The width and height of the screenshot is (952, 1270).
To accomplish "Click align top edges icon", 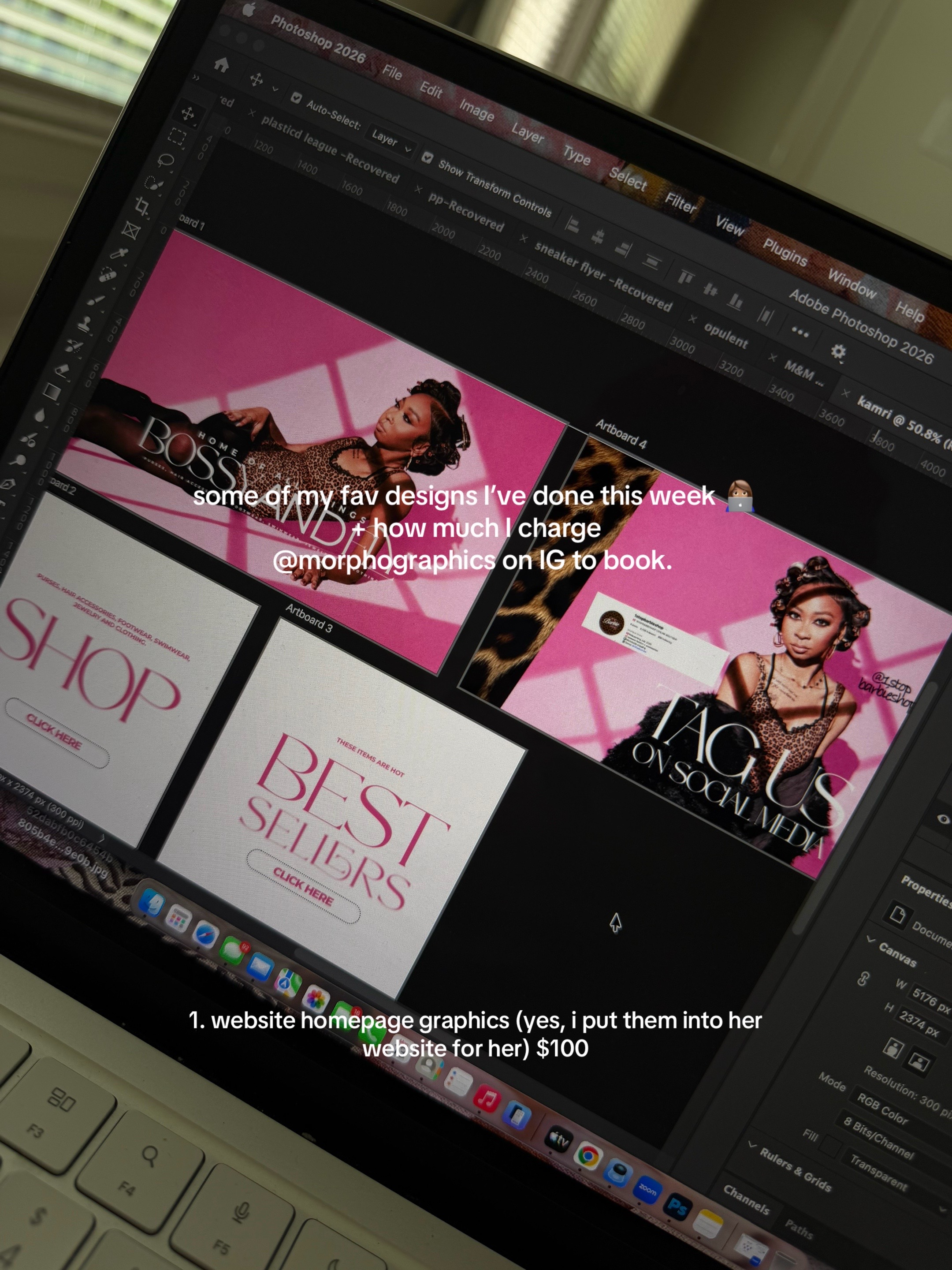I will coord(685,278).
